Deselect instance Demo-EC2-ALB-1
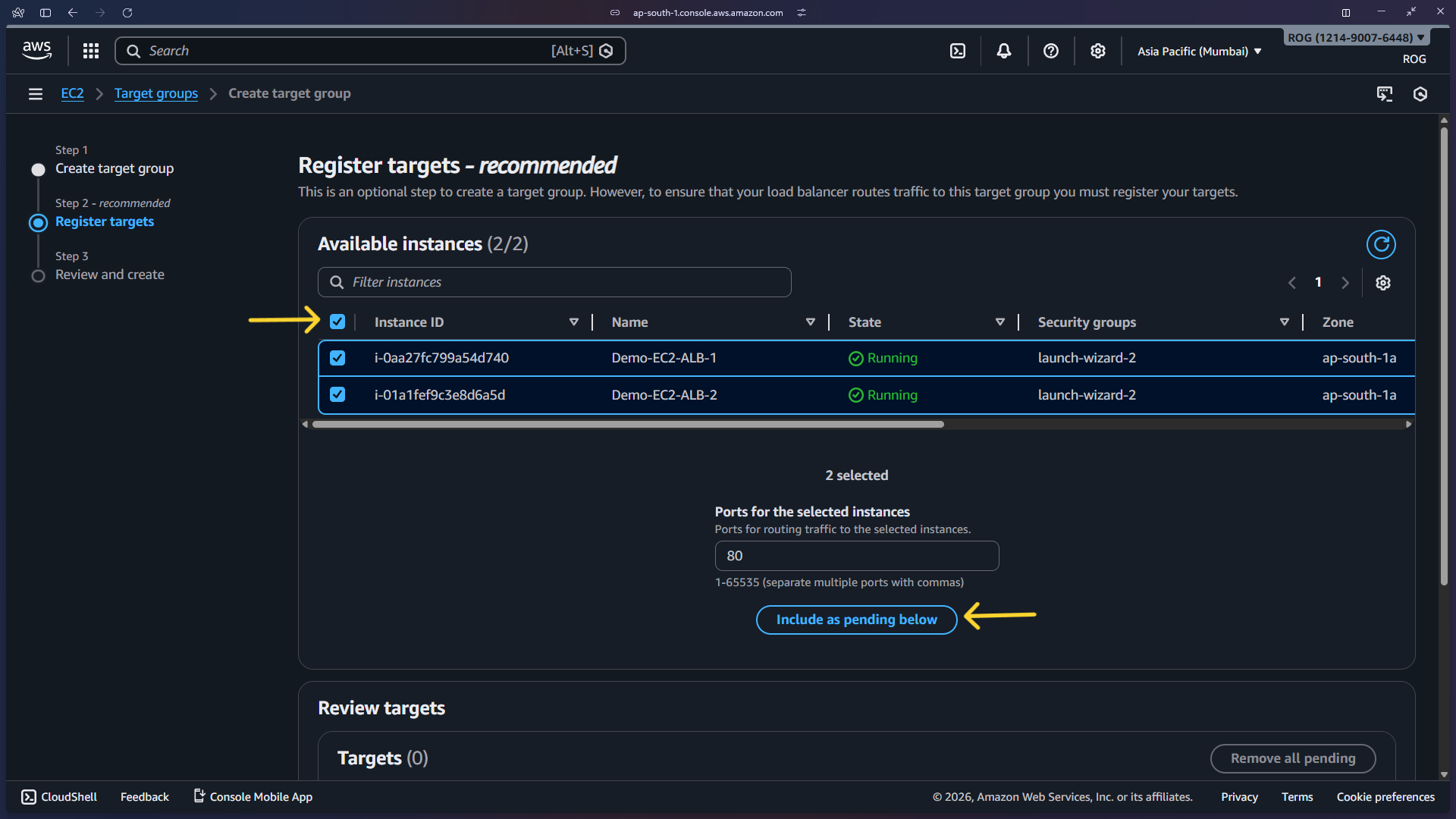Screen dimensions: 1456x819 pos(337,357)
